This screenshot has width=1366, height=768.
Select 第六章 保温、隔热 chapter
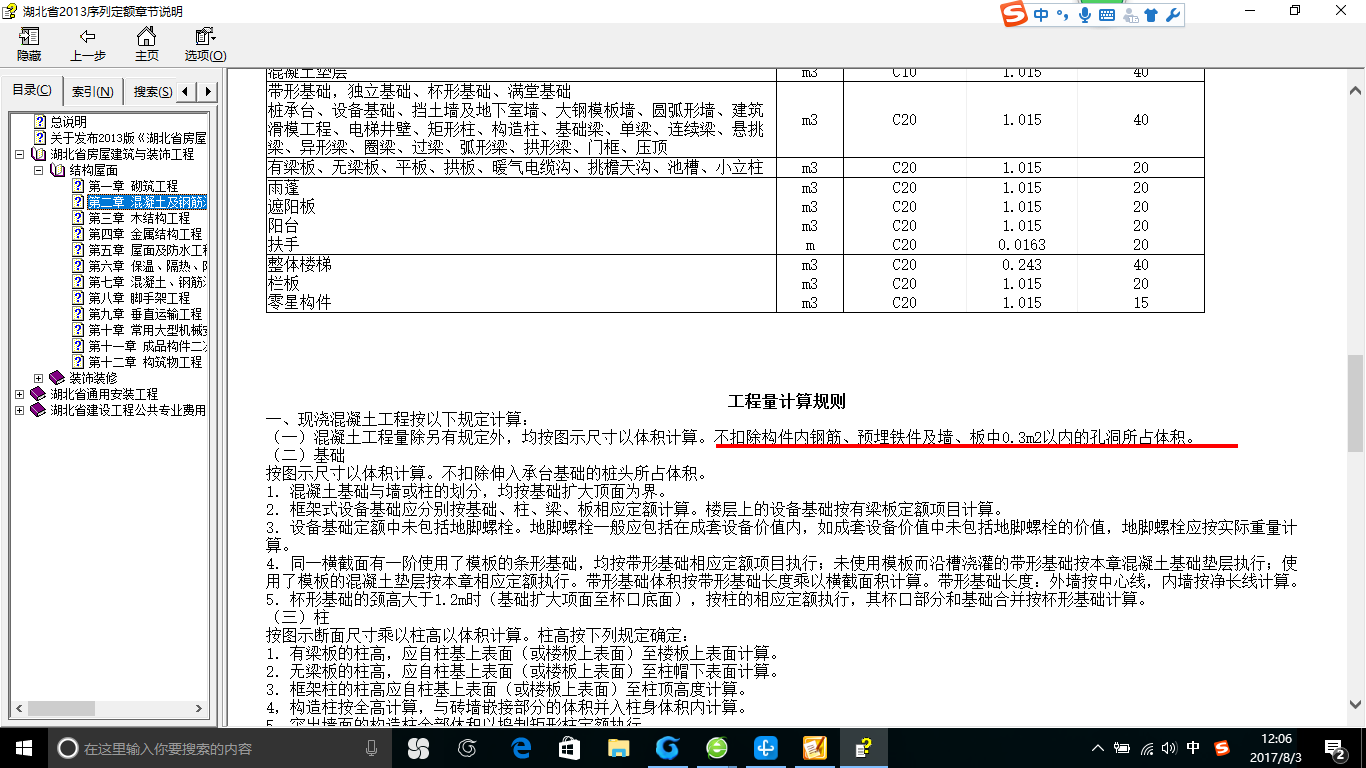tap(147, 266)
